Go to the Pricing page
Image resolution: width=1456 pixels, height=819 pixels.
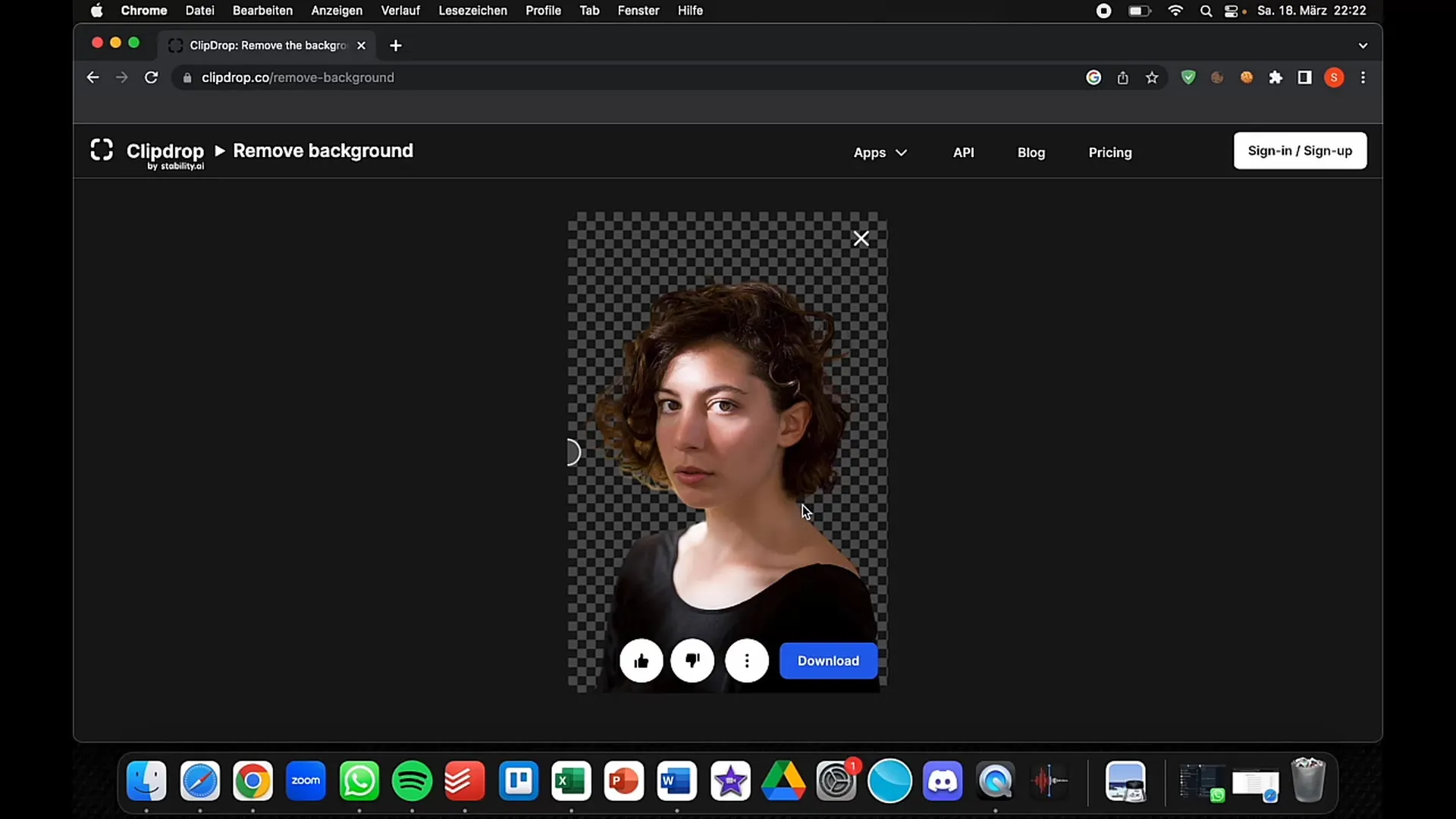pos(1109,152)
